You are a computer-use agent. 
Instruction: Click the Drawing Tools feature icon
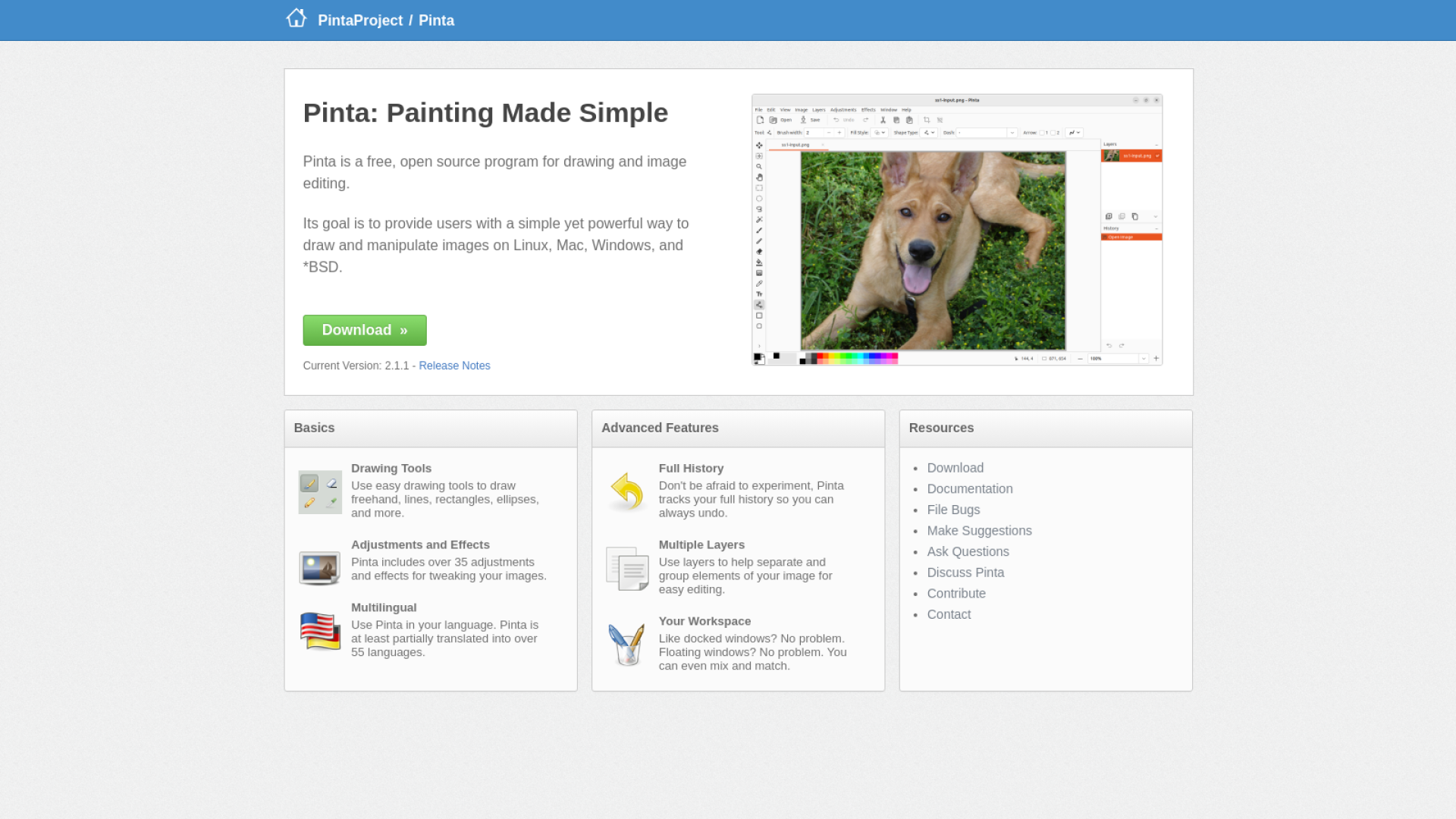pos(320,492)
